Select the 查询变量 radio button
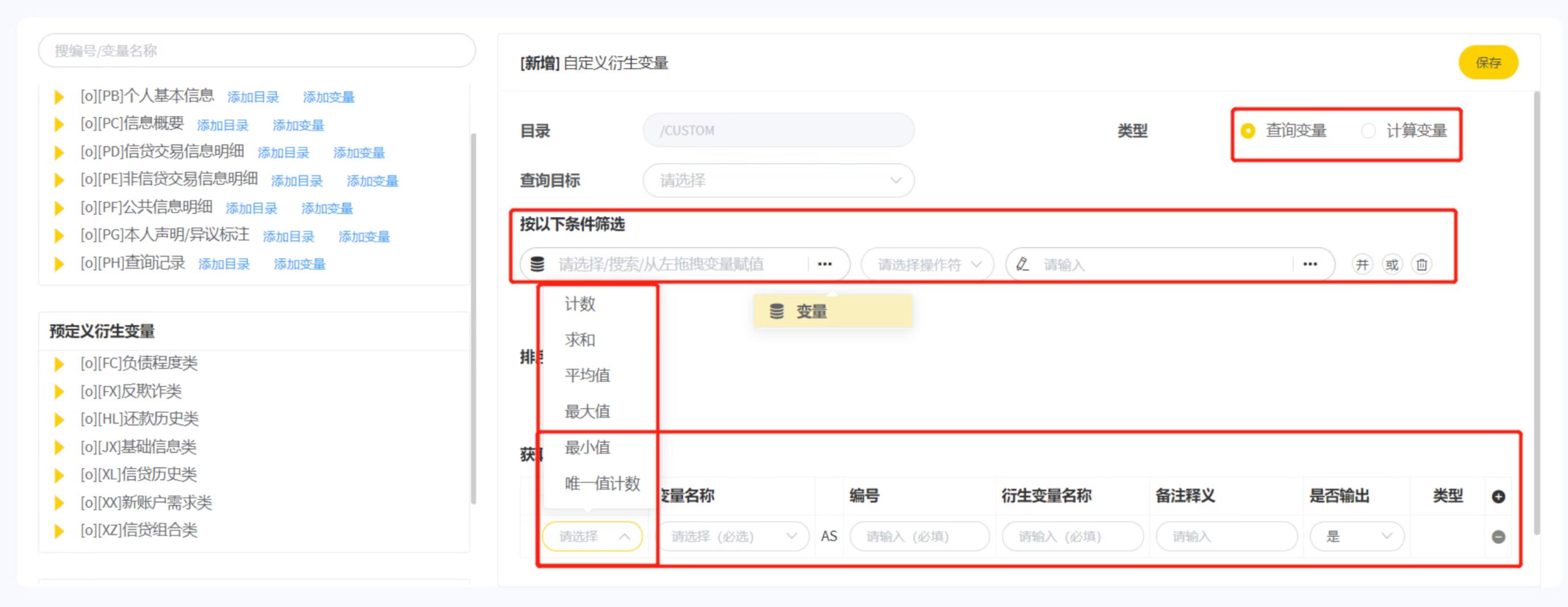 pos(1248,131)
